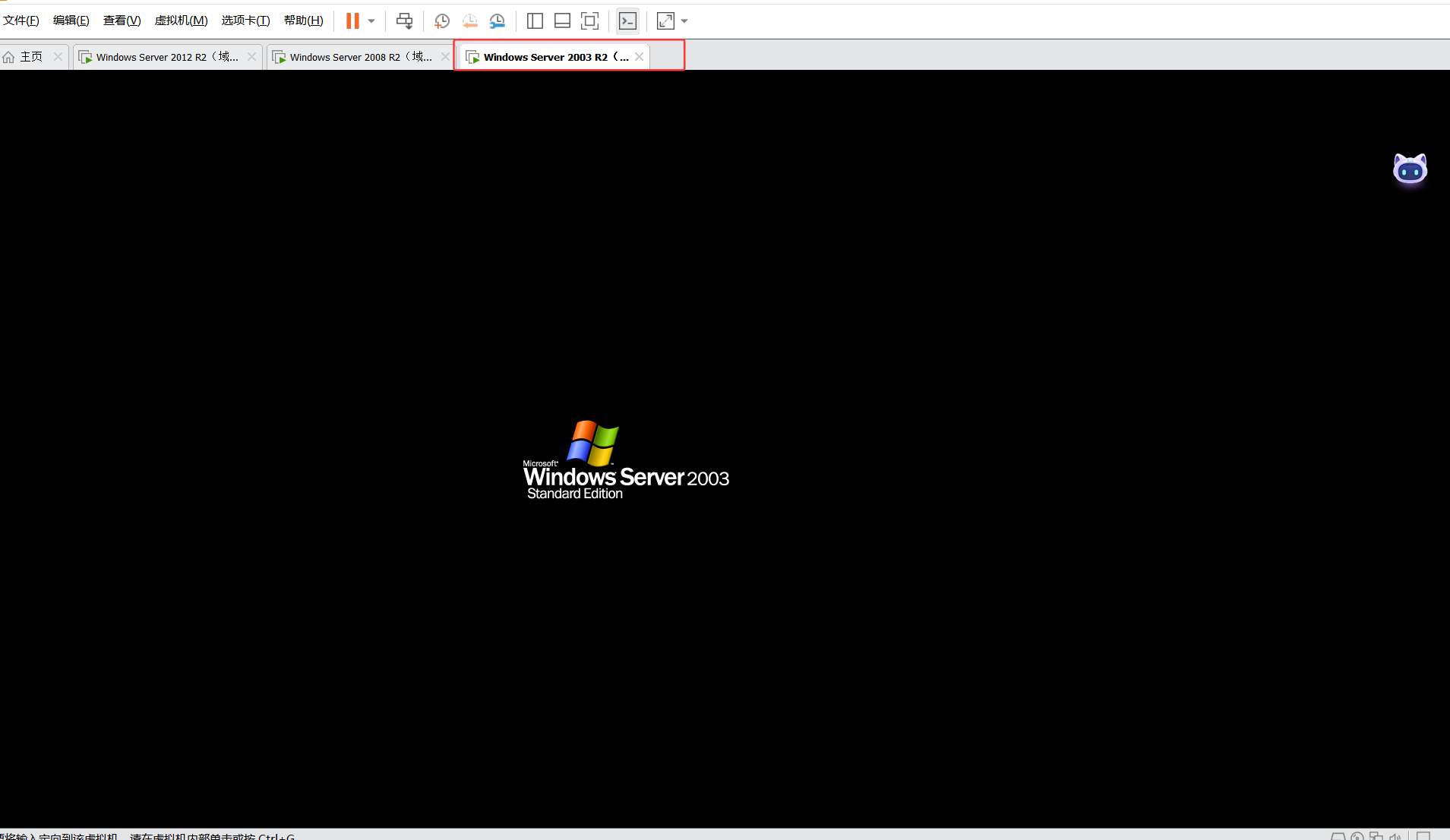Enter full screen mode

tap(589, 21)
